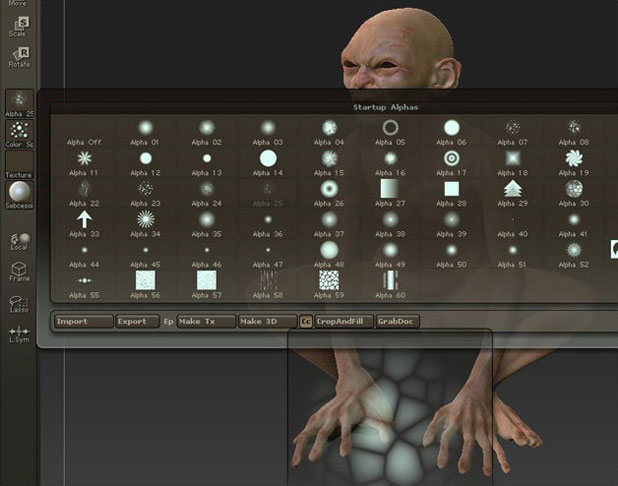Viewport: 618px width, 486px height.
Task: Click the CropAndFill button
Action: tap(344, 322)
